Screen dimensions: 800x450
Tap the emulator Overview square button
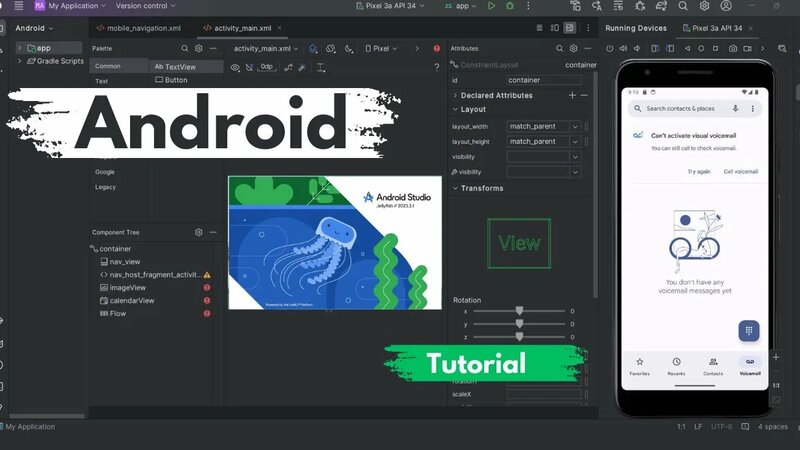pos(715,48)
